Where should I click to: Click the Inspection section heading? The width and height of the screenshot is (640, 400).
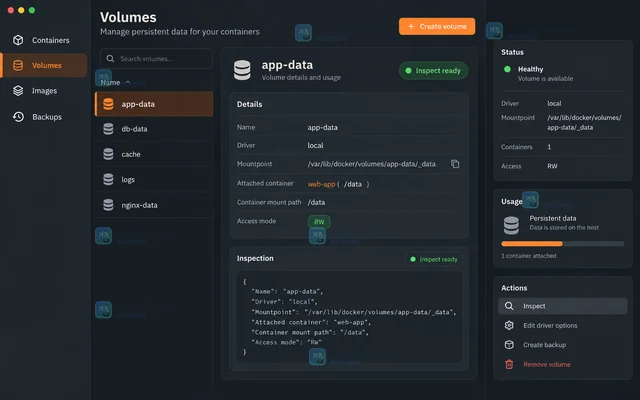[255, 258]
